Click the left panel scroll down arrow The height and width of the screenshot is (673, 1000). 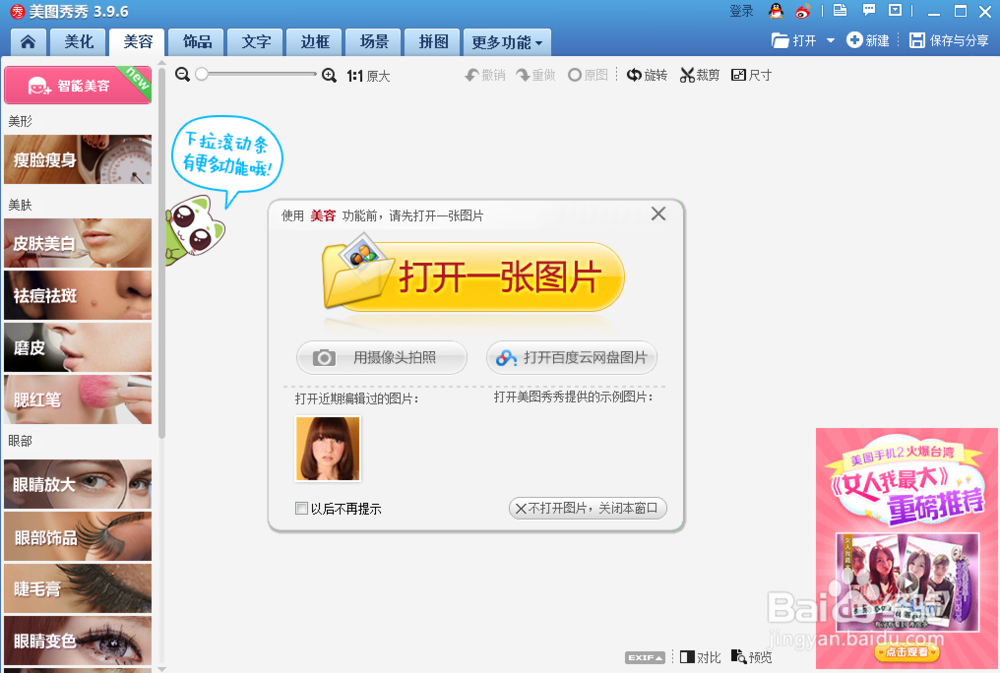click(x=161, y=669)
